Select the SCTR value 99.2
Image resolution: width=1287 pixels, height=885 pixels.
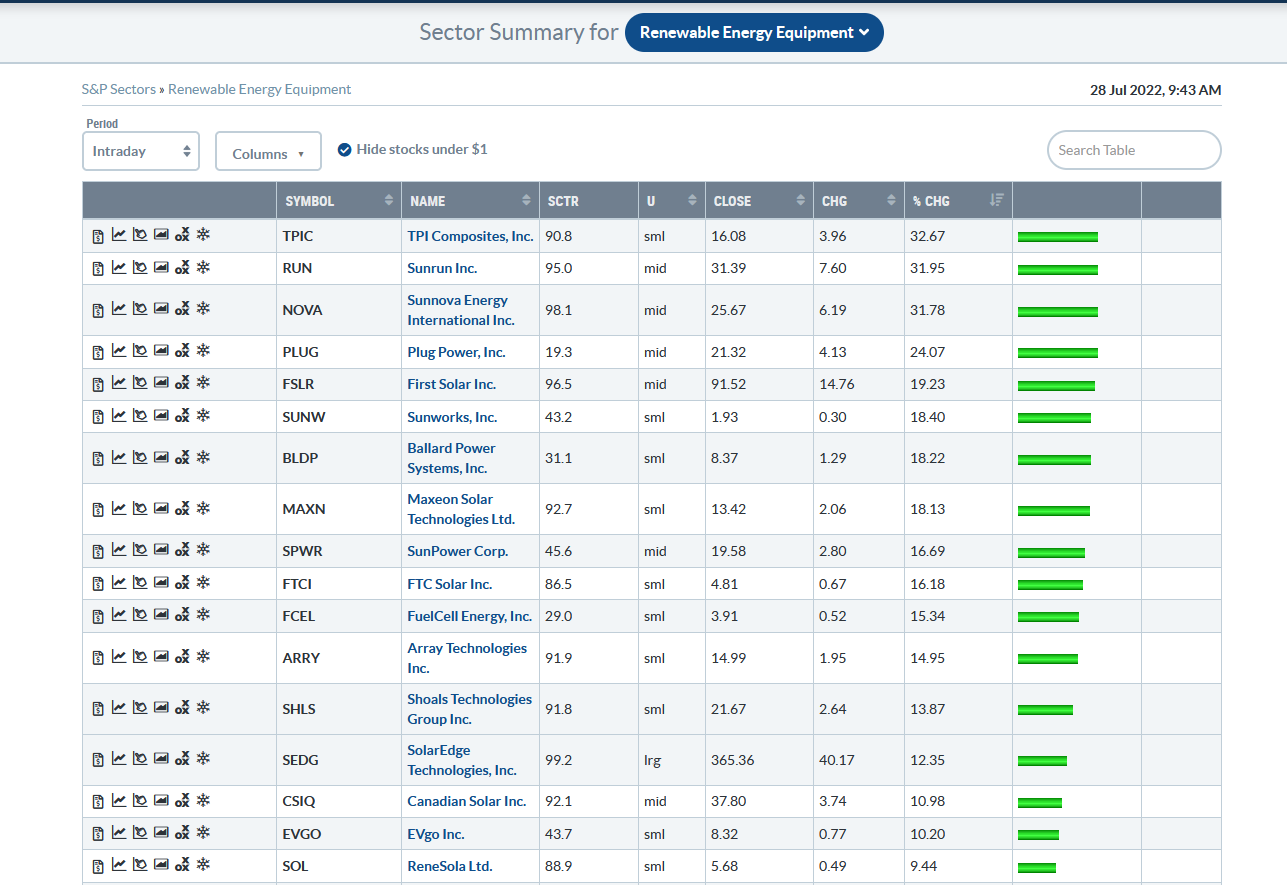coord(588,760)
